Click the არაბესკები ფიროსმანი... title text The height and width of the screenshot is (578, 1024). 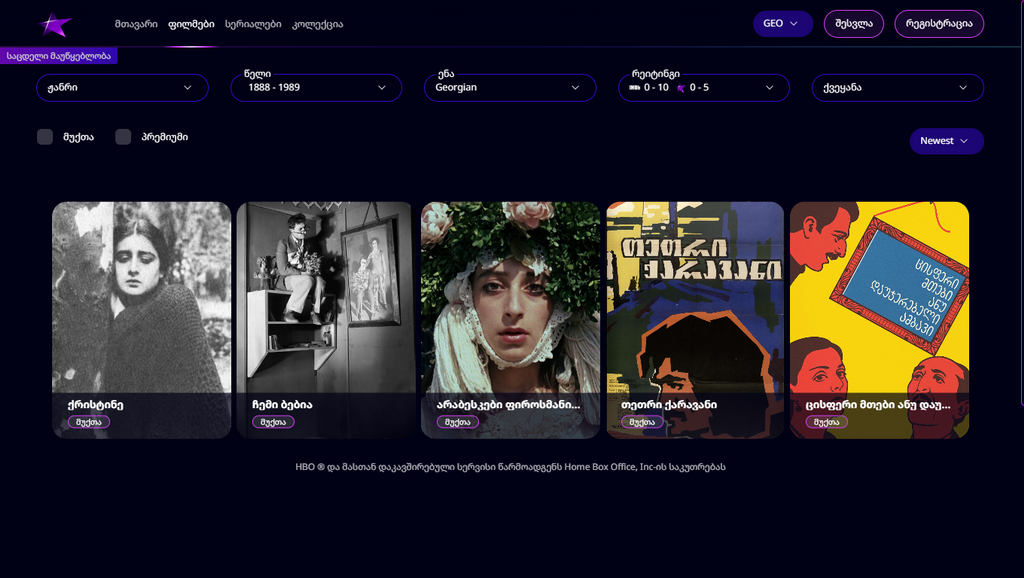(508, 405)
